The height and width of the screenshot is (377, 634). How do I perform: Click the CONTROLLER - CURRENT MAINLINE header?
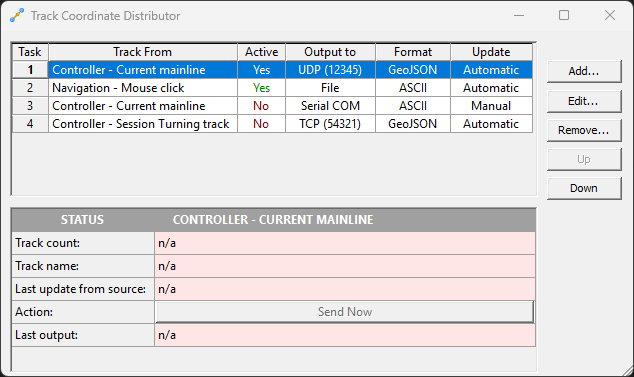point(273,220)
